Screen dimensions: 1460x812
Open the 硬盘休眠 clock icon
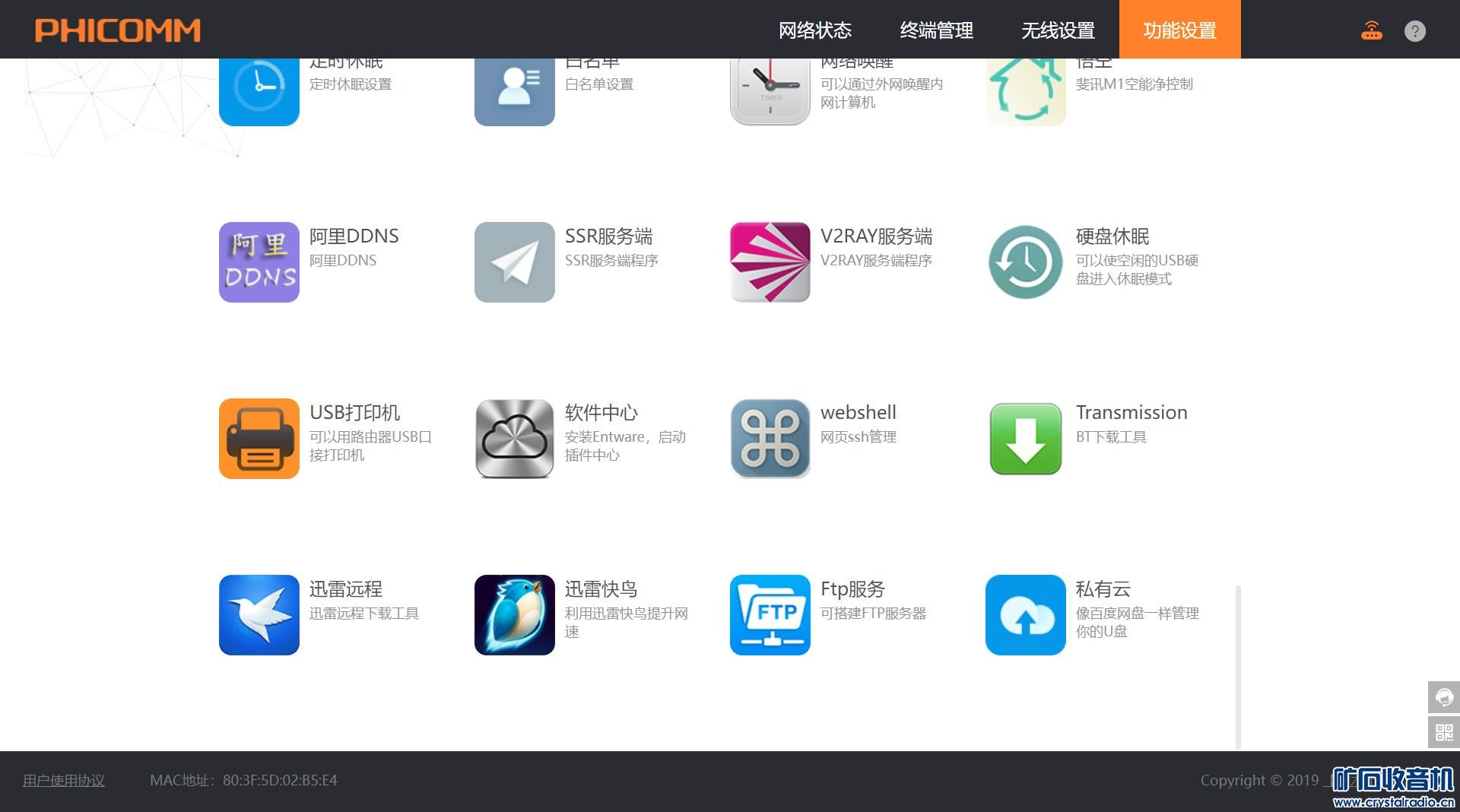(1026, 262)
